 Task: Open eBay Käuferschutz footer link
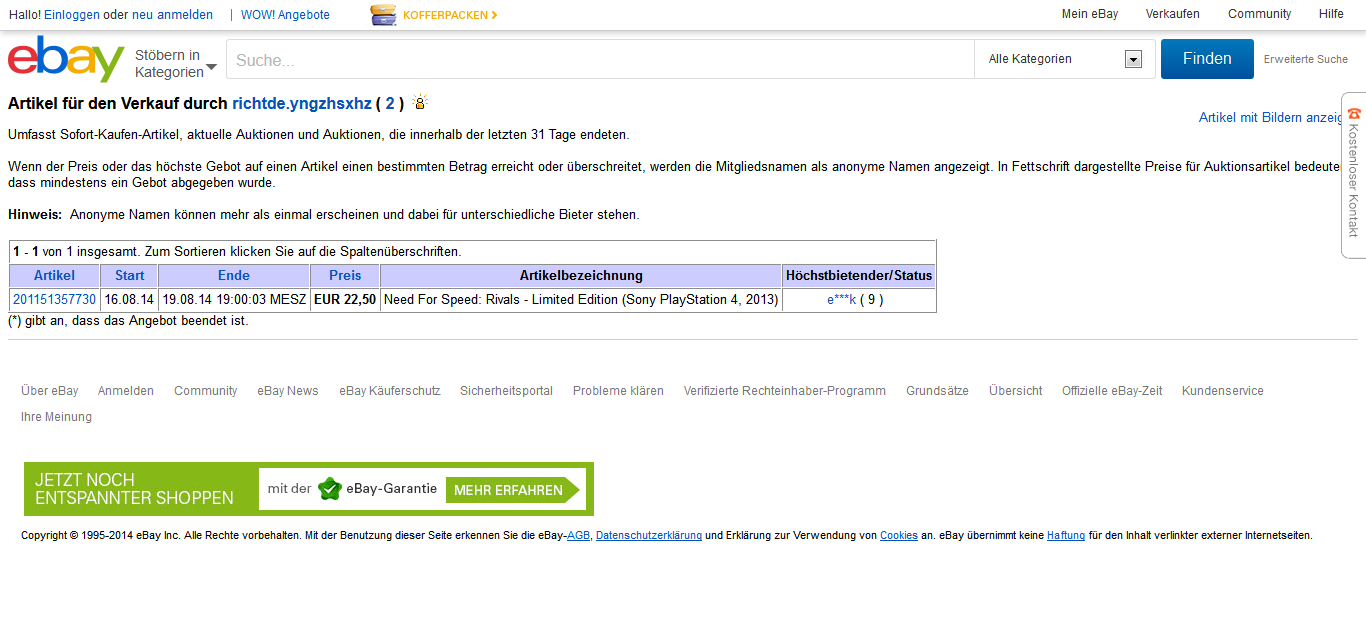coord(390,391)
